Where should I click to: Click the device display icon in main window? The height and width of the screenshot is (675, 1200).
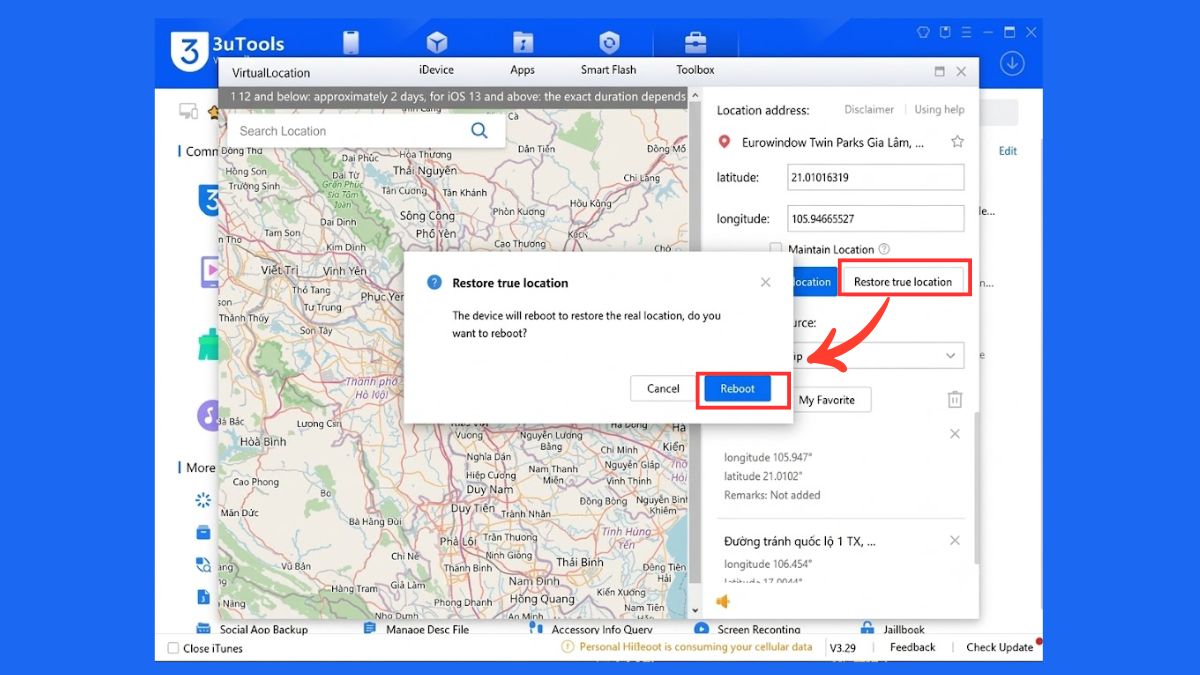point(187,111)
